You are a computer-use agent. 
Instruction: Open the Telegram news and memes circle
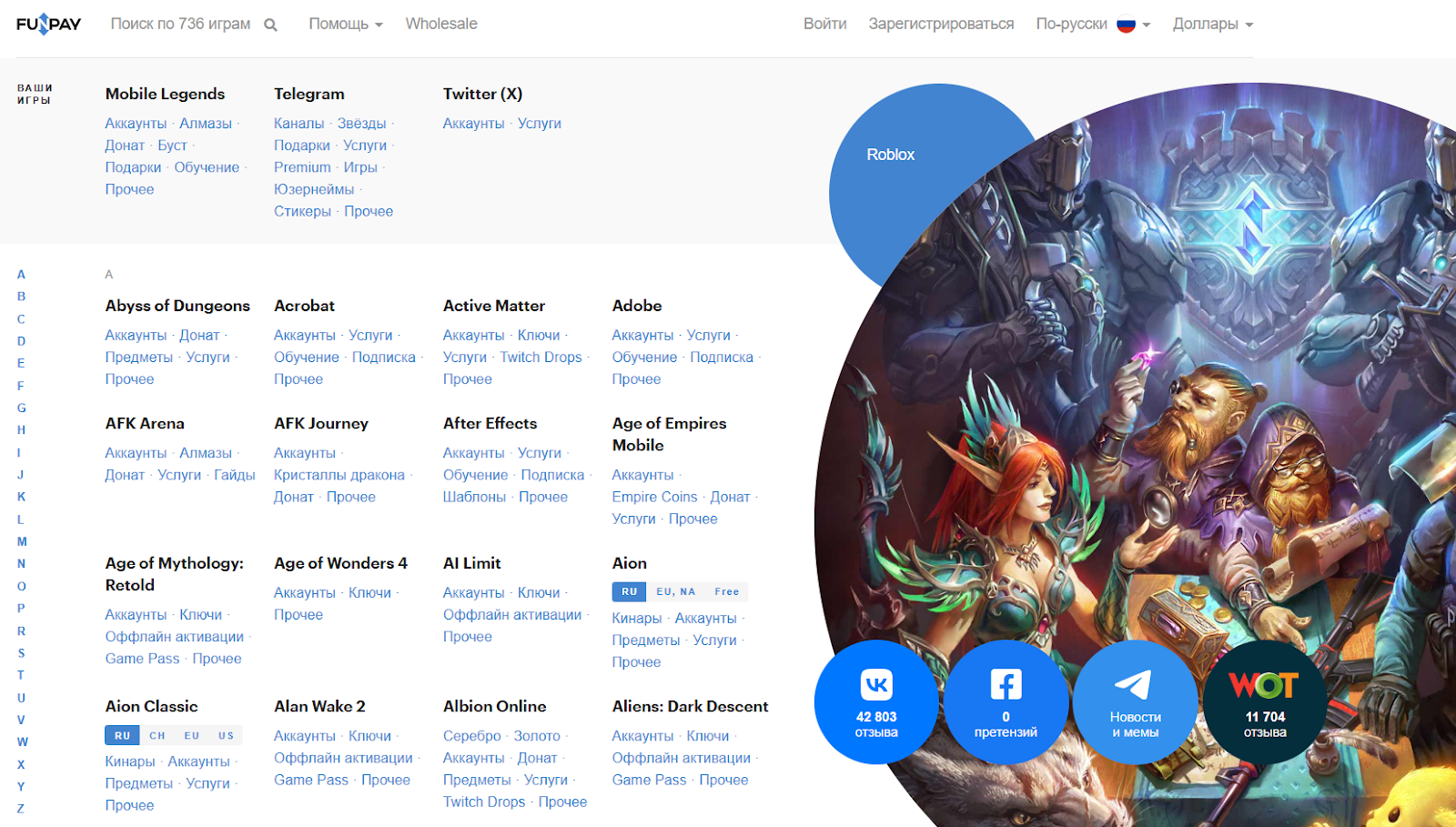click(1135, 701)
